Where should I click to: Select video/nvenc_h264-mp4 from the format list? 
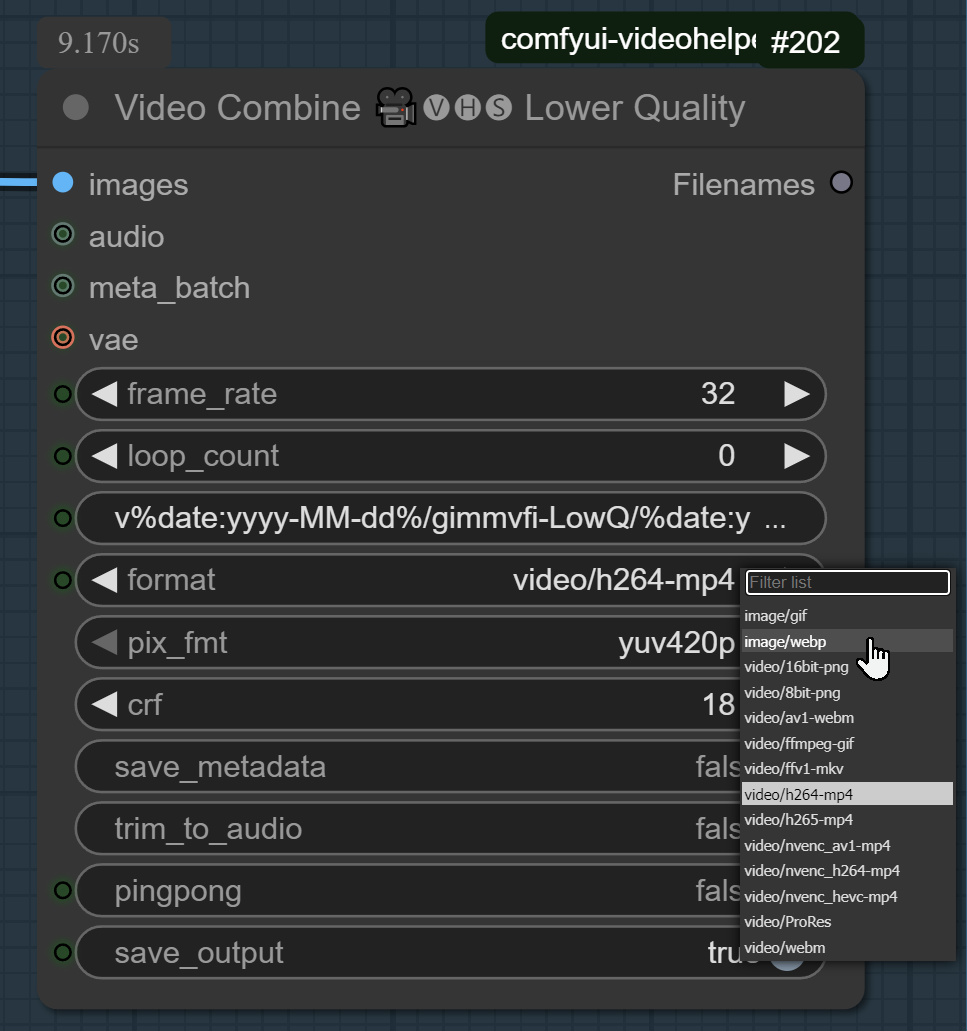click(x=847, y=871)
